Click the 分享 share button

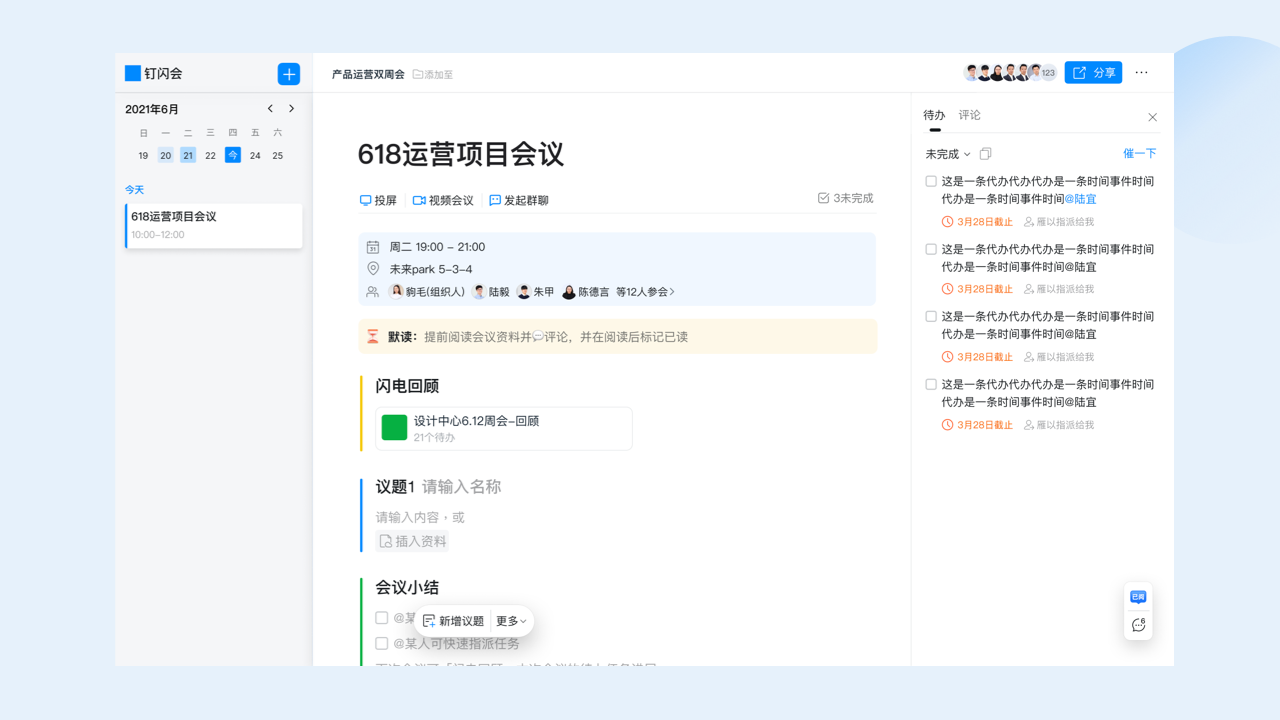(1093, 72)
